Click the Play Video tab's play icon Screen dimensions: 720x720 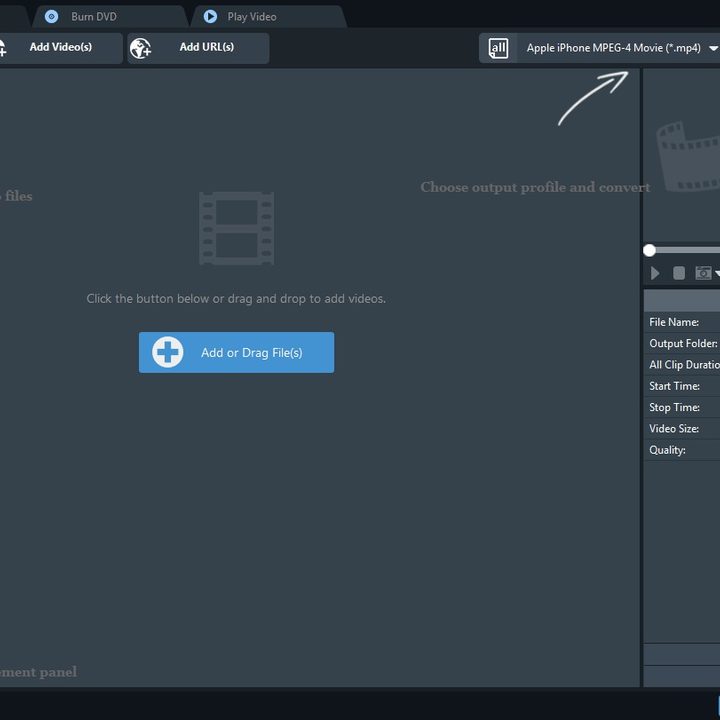210,17
